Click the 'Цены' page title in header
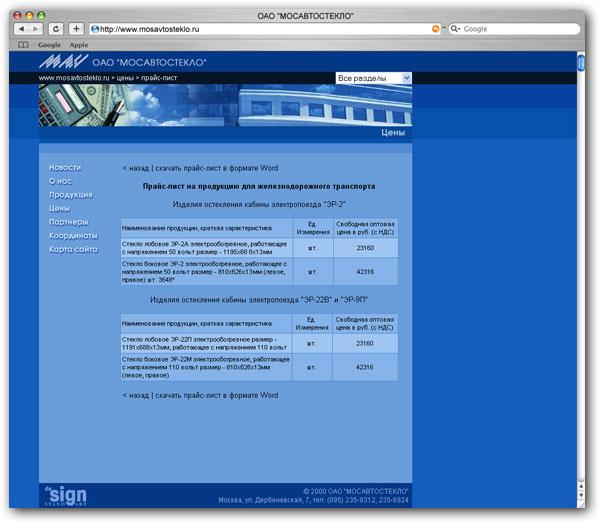The width and height of the screenshot is (600, 523). [x=393, y=132]
